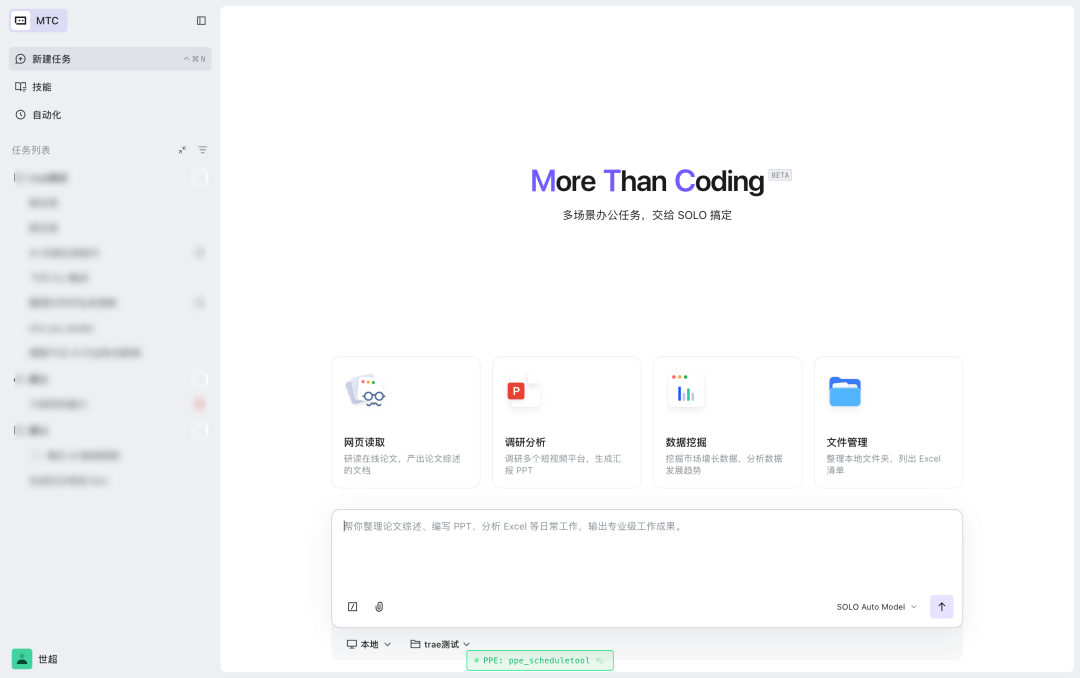
Task: Select the 网页读取 suggestion card
Action: point(406,422)
